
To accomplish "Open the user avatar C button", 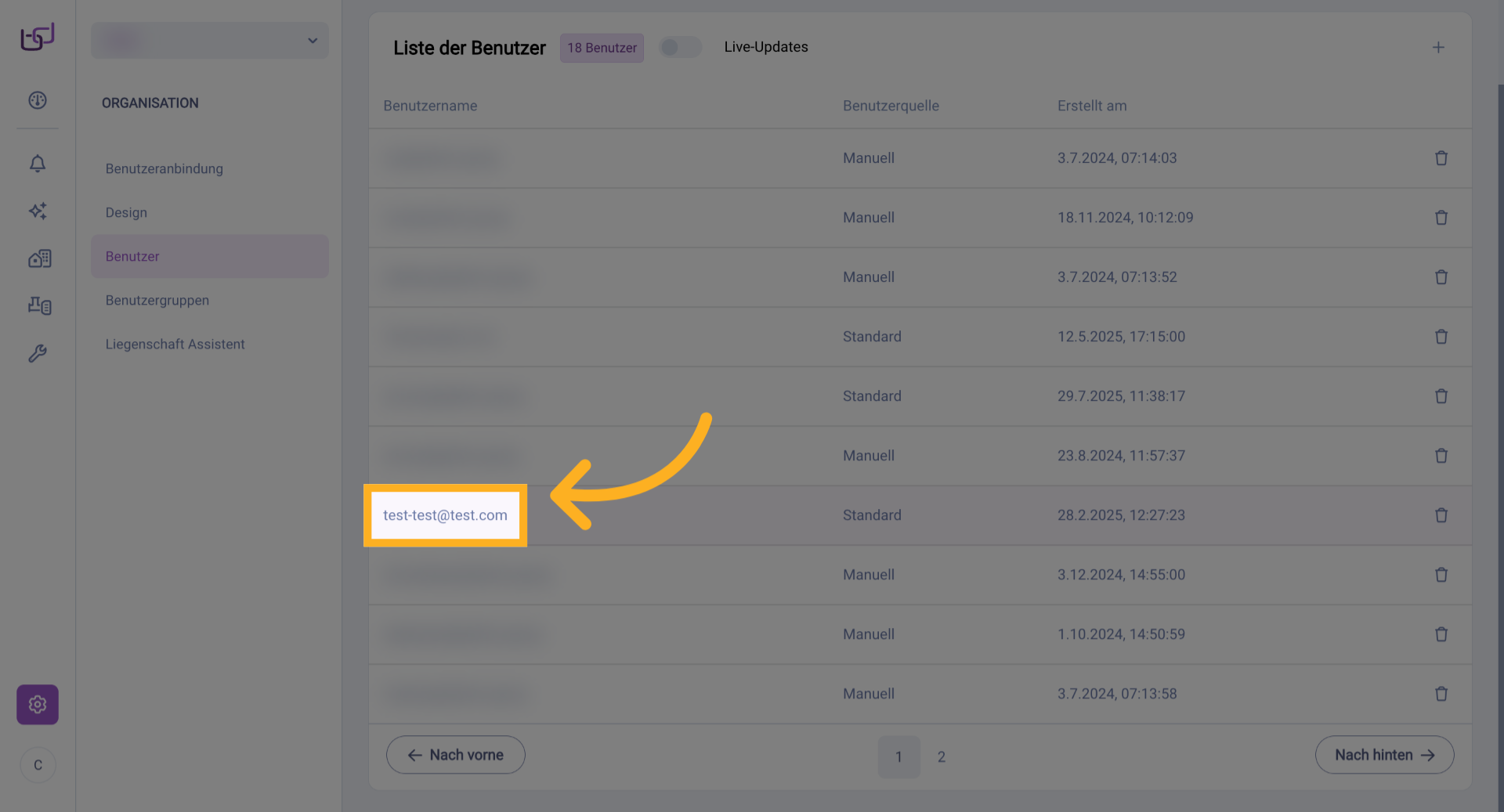I will click(38, 765).
